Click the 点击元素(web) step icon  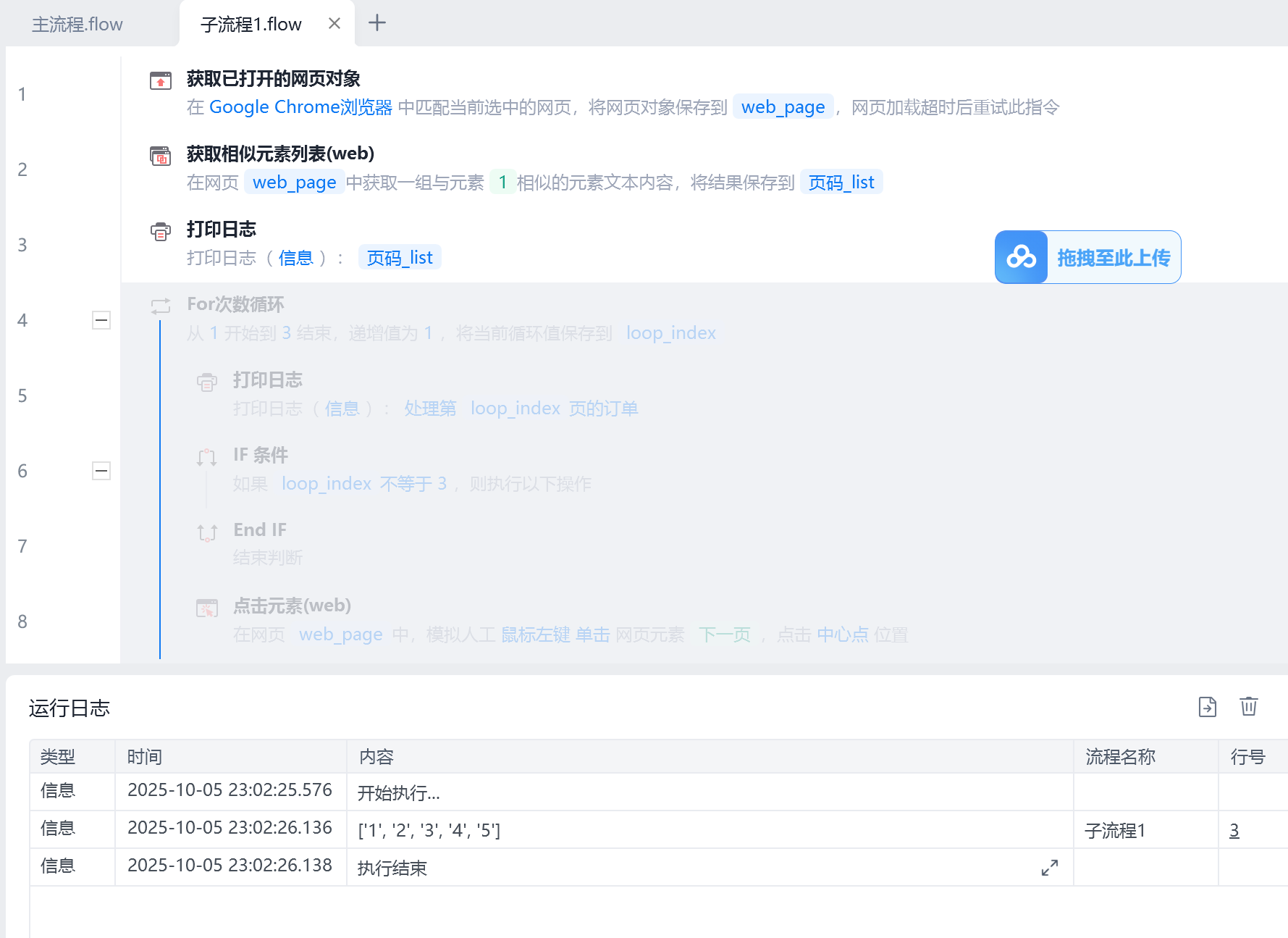[207, 608]
